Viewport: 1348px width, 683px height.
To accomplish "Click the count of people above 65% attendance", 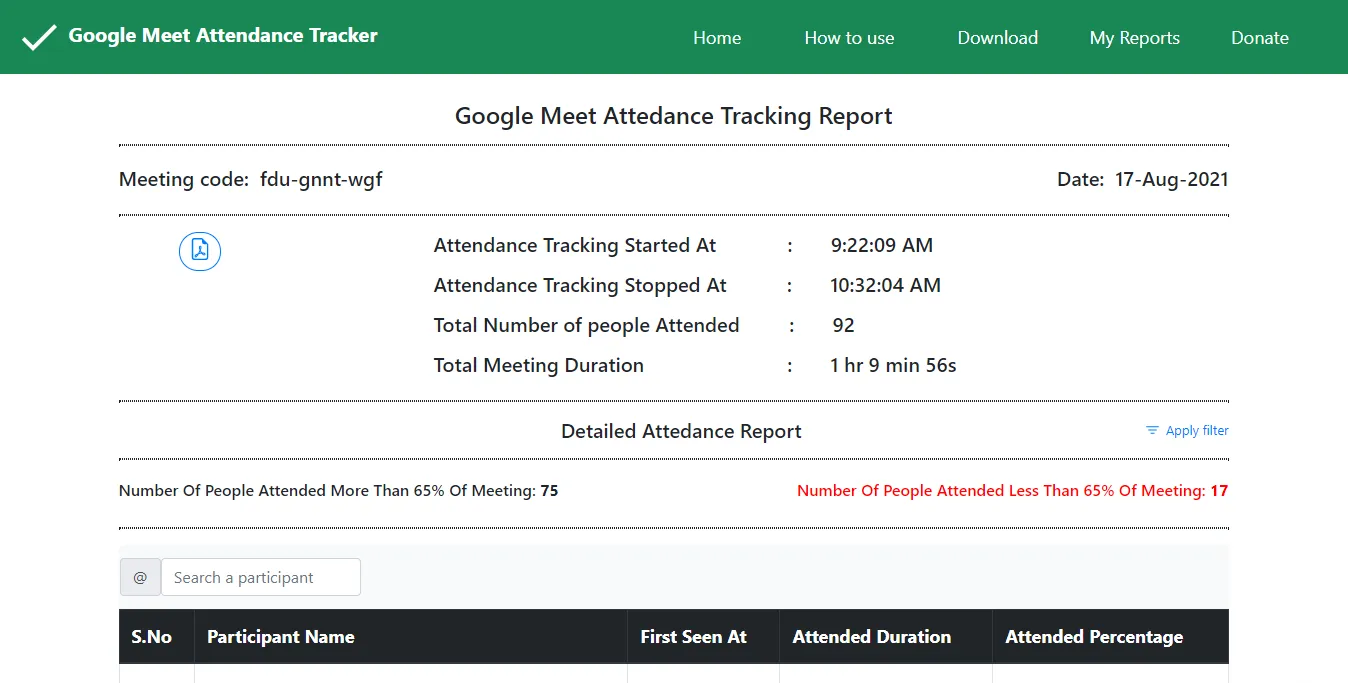I will pyautogui.click(x=551, y=490).
